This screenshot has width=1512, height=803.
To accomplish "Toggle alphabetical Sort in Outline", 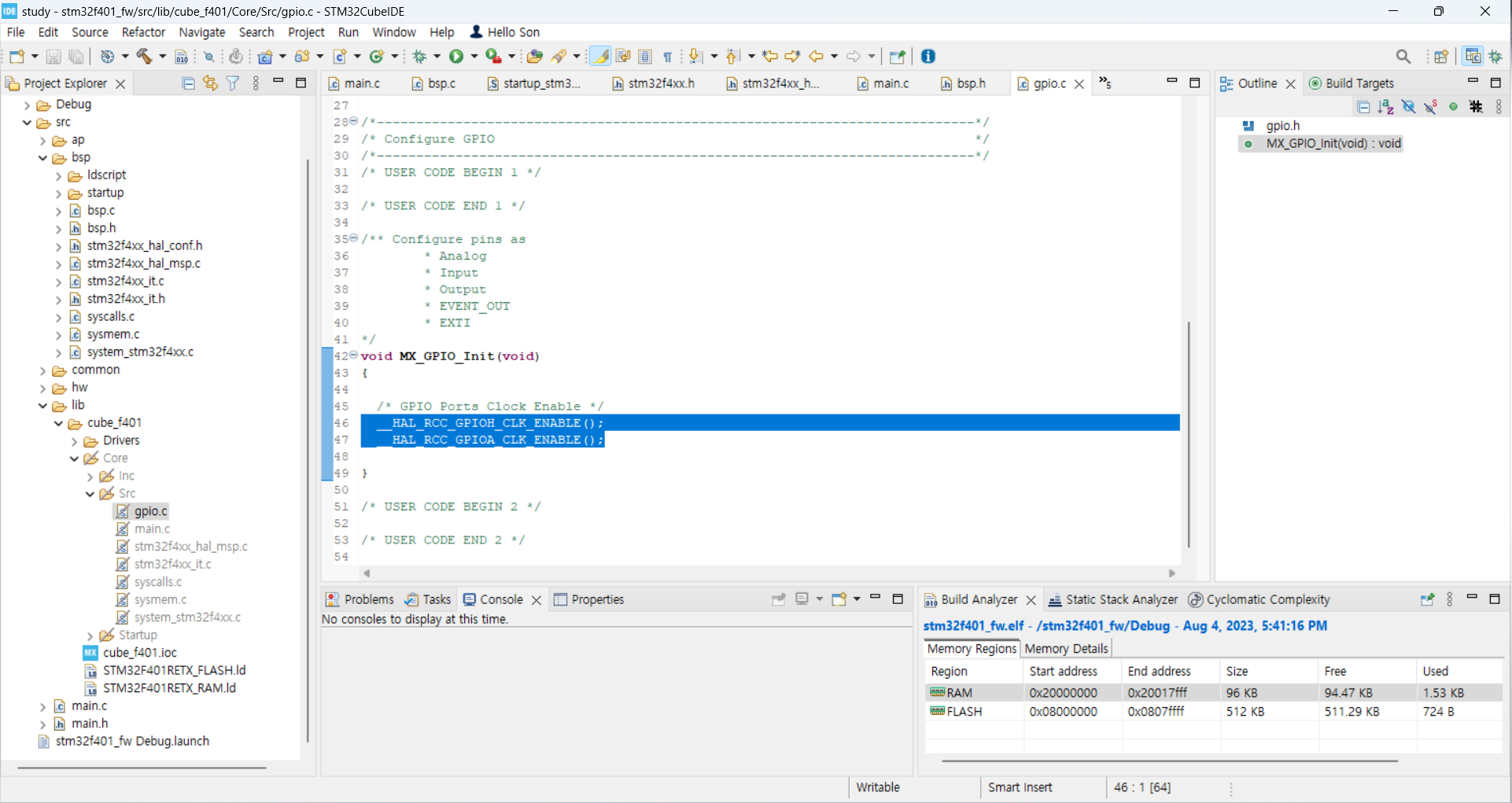I will tap(1386, 107).
